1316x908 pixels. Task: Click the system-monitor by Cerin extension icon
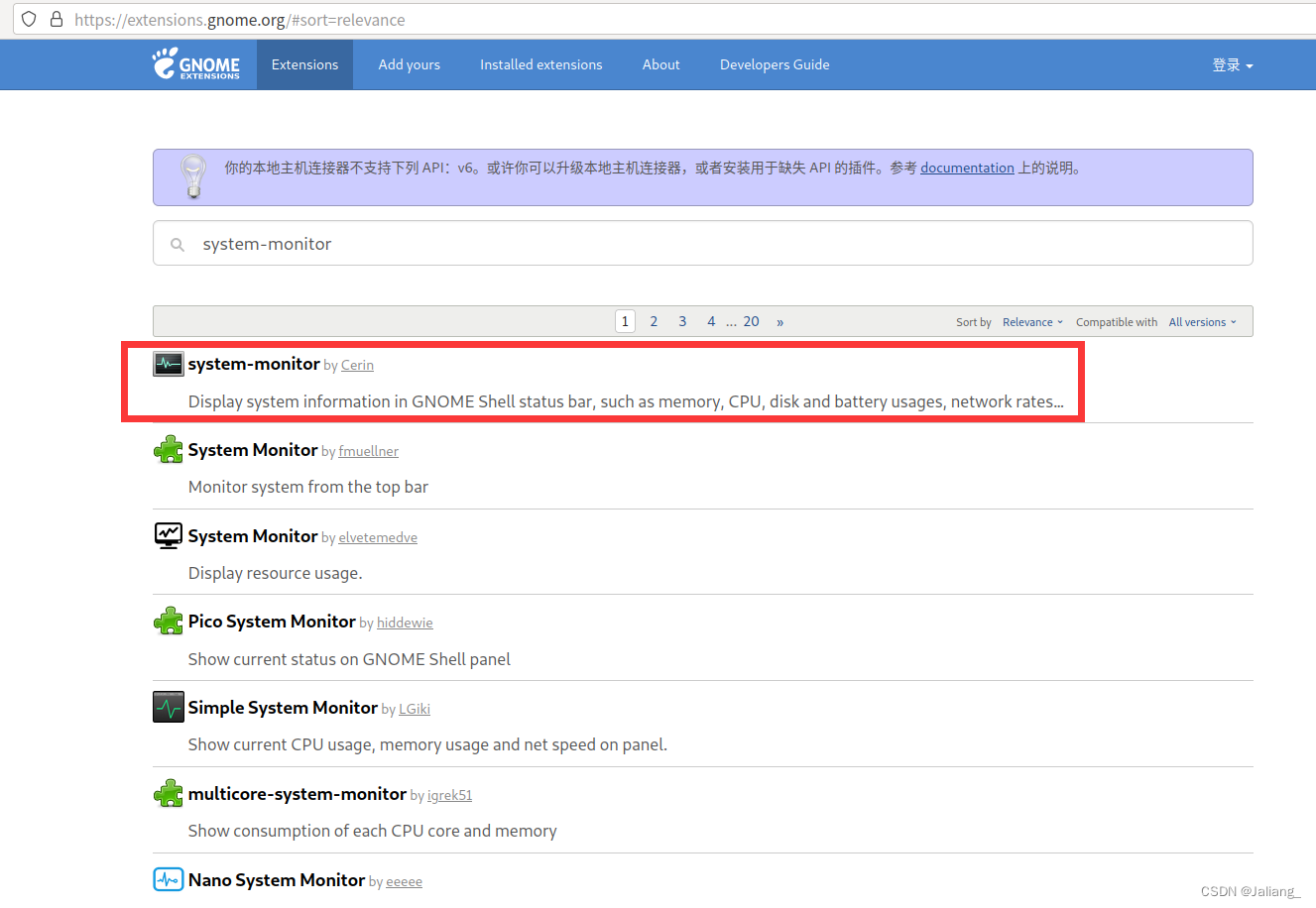pyautogui.click(x=169, y=364)
